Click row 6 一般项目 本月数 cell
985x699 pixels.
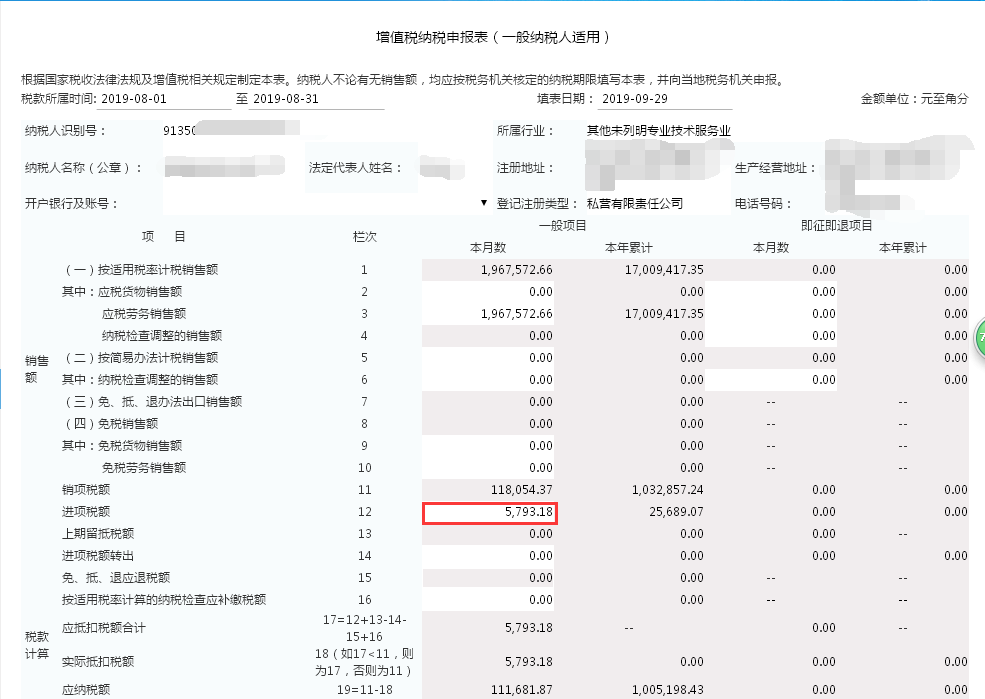click(488, 379)
